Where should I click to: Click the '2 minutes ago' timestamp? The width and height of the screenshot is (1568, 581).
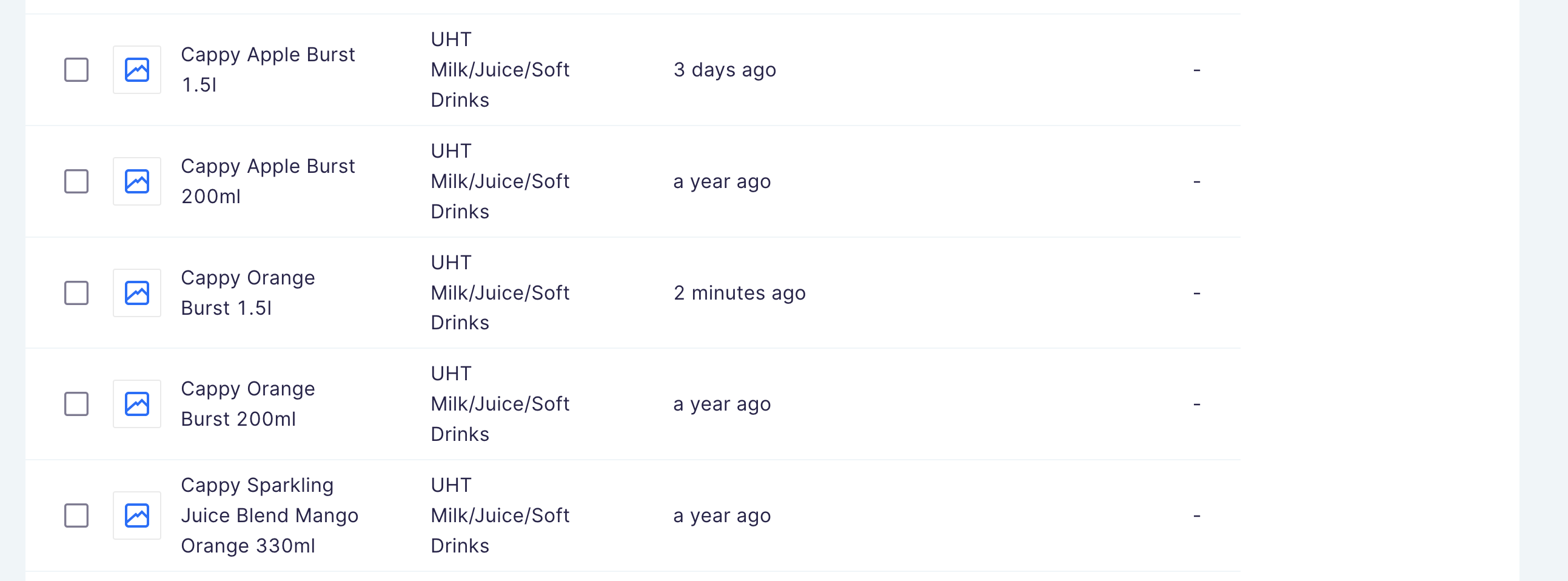[739, 293]
